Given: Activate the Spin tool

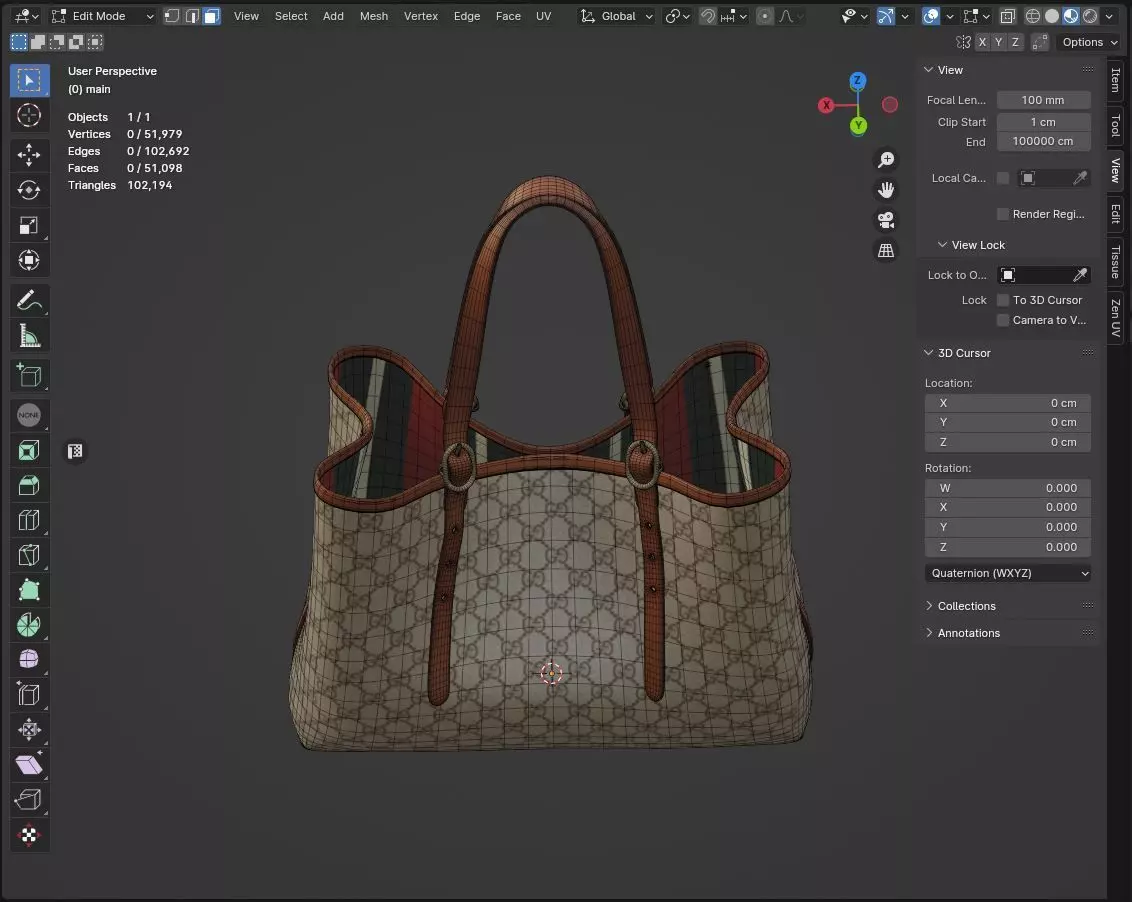Looking at the screenshot, I should 29,625.
